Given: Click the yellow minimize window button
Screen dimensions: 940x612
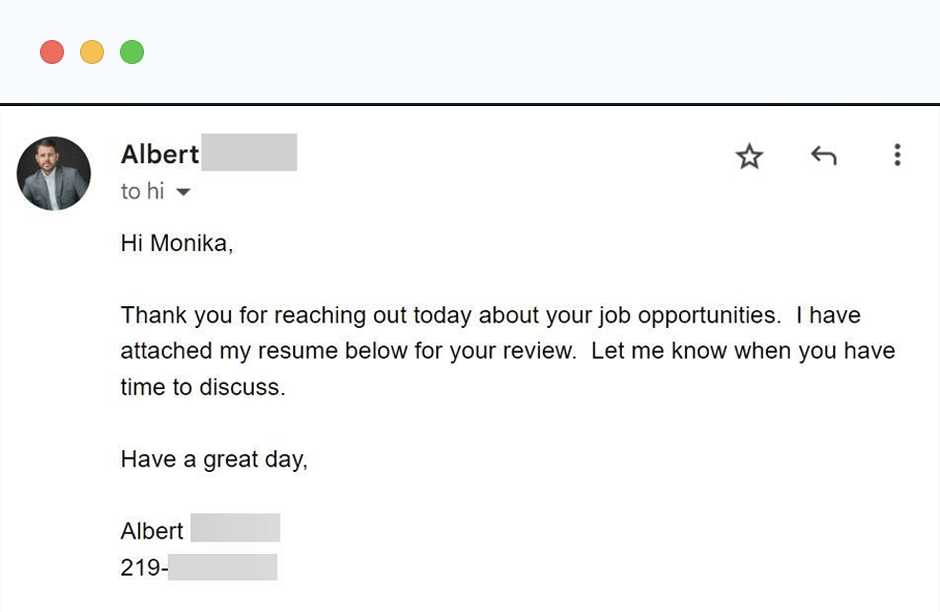Looking at the screenshot, I should coord(92,52).
